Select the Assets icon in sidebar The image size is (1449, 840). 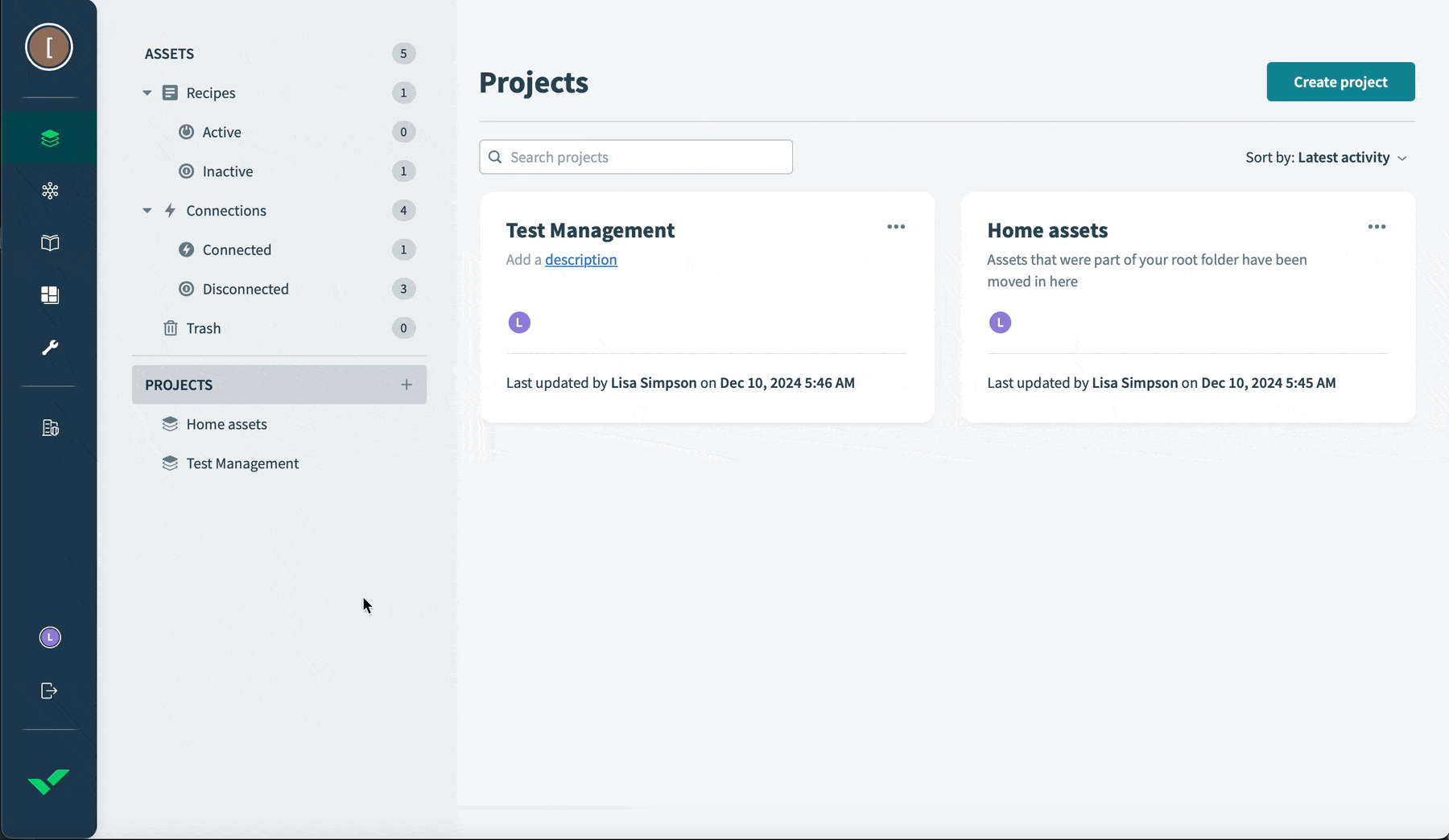pos(49,138)
